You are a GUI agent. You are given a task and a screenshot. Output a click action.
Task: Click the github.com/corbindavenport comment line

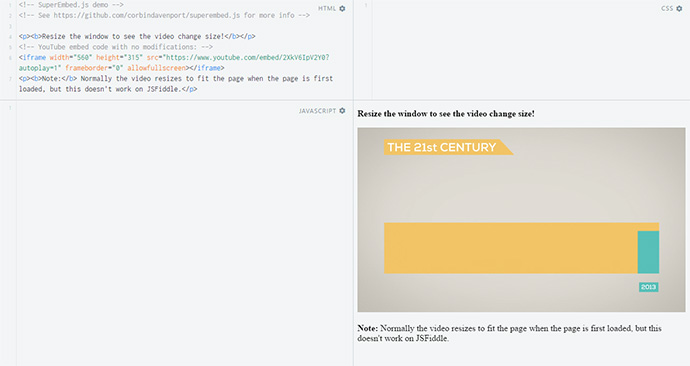164,15
